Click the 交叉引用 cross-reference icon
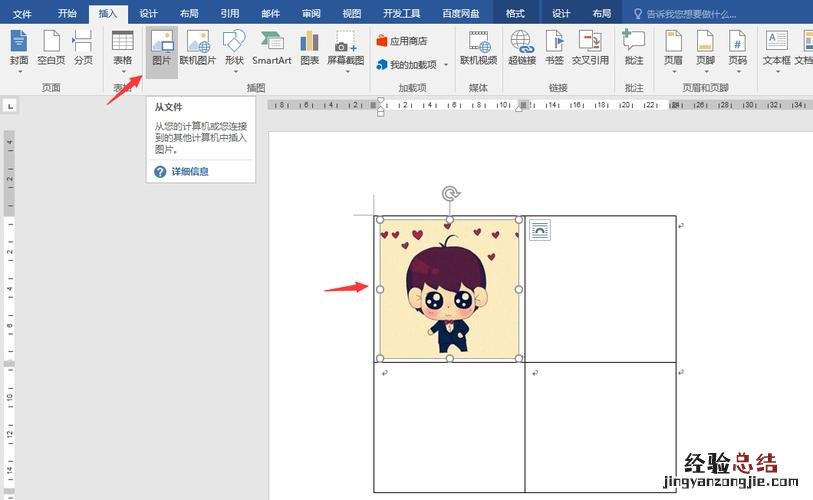 (590, 48)
